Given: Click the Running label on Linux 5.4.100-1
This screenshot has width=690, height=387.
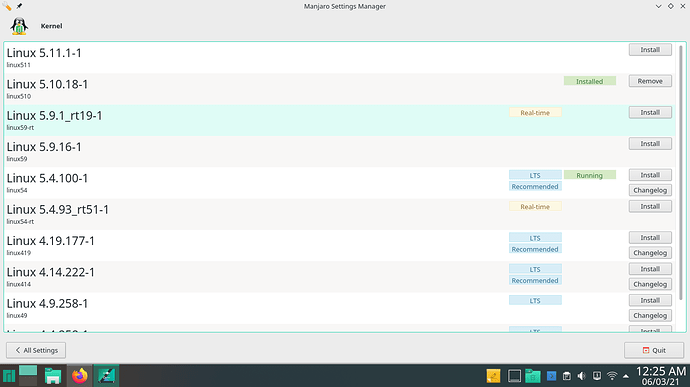Looking at the screenshot, I should click(590, 175).
